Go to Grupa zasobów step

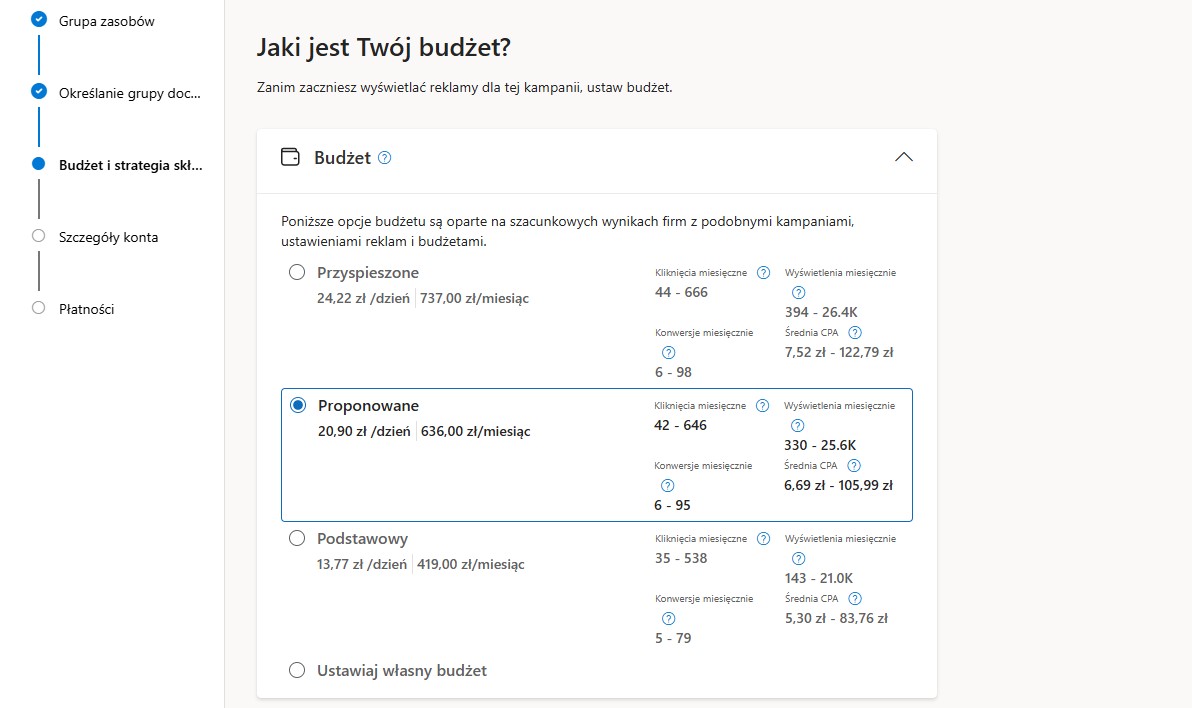tap(106, 21)
